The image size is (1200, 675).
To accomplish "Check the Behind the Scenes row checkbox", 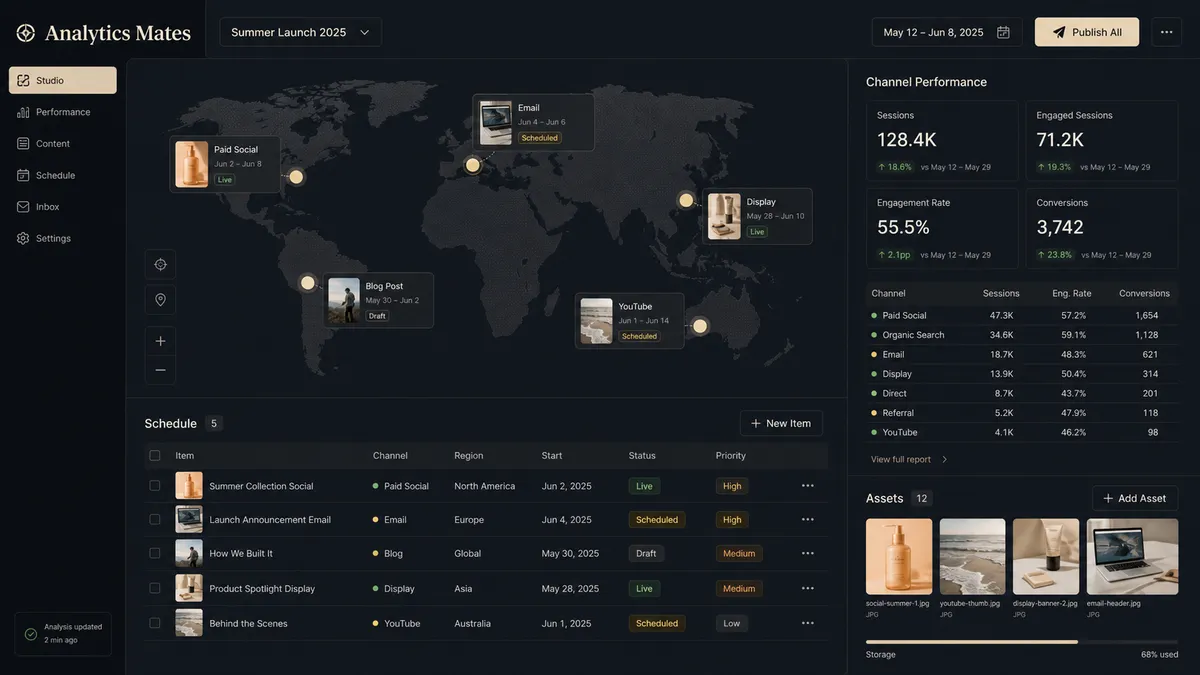I will tap(154, 623).
